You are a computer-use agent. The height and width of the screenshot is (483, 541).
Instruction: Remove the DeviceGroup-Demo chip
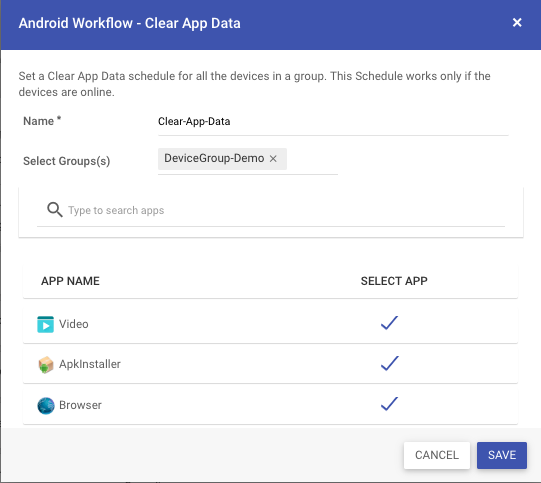pos(273,159)
